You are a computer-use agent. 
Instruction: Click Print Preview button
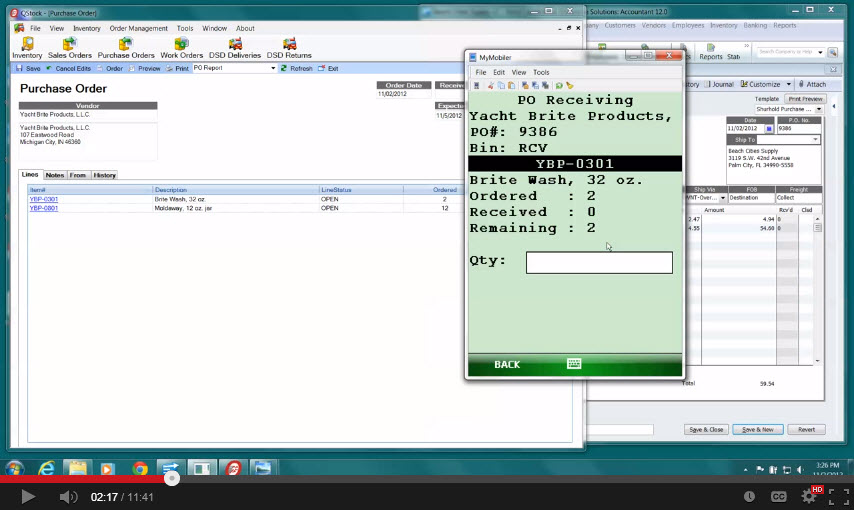point(805,99)
